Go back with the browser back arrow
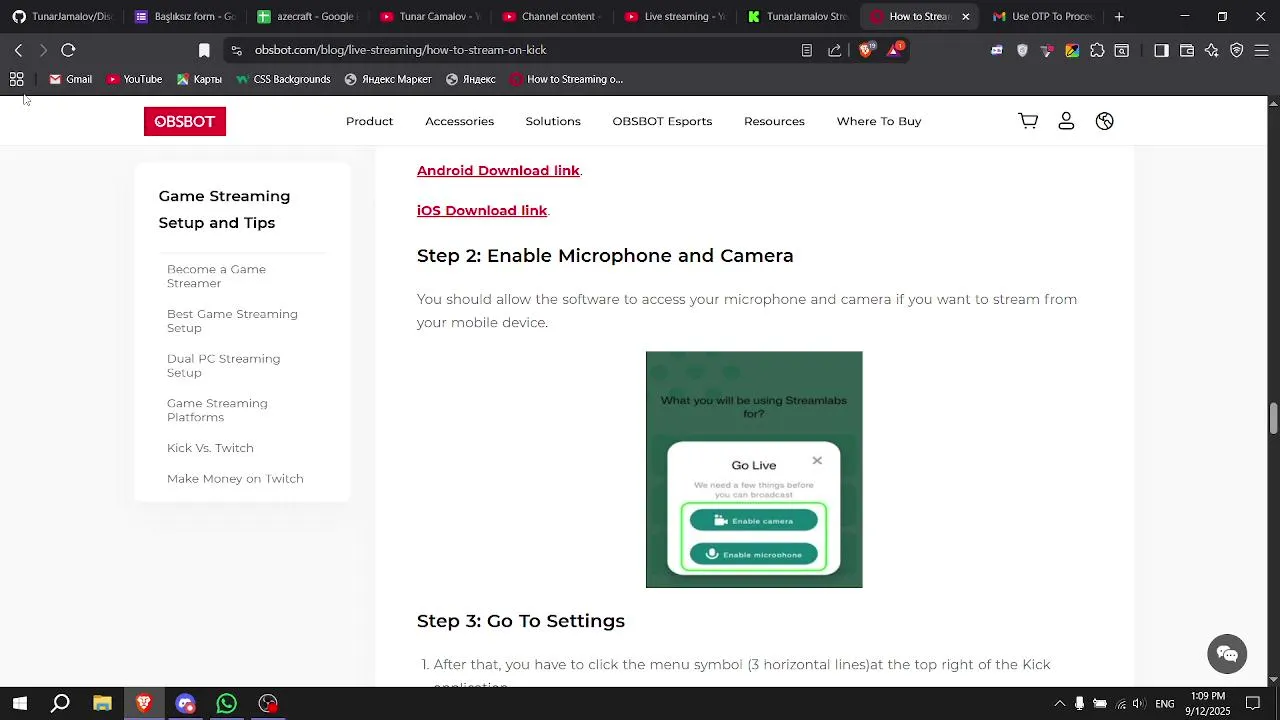Screen dimensions: 1280x720 tap(19, 50)
